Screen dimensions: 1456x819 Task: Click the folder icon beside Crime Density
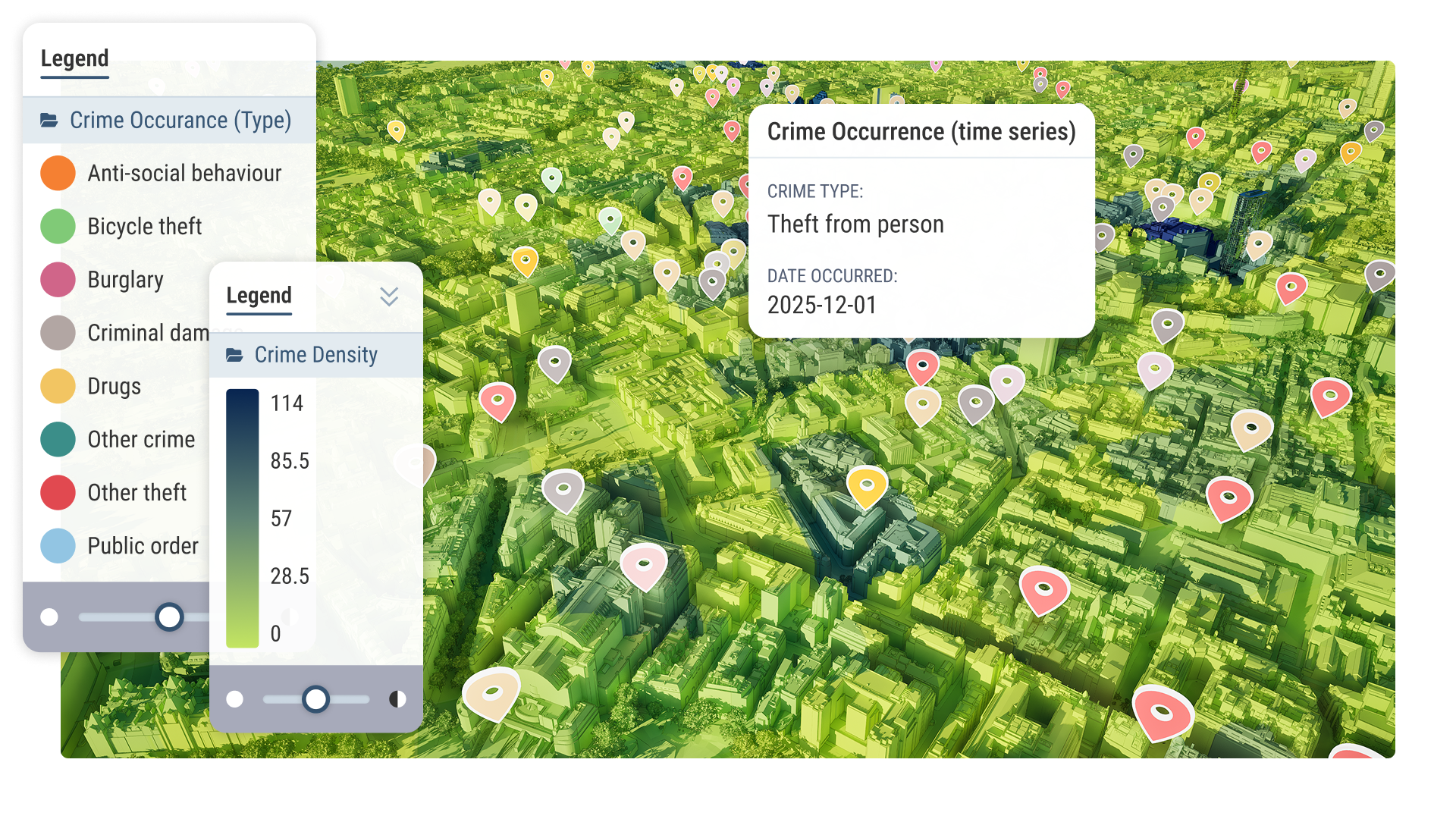click(x=235, y=355)
